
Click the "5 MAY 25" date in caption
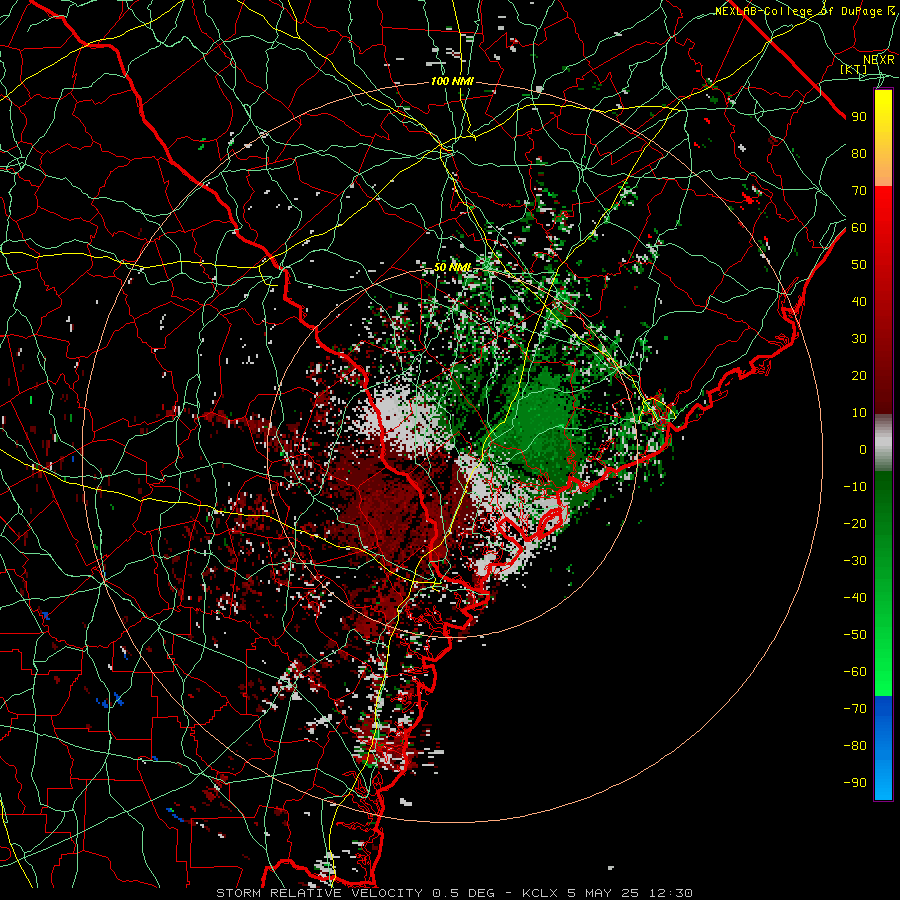(603, 893)
